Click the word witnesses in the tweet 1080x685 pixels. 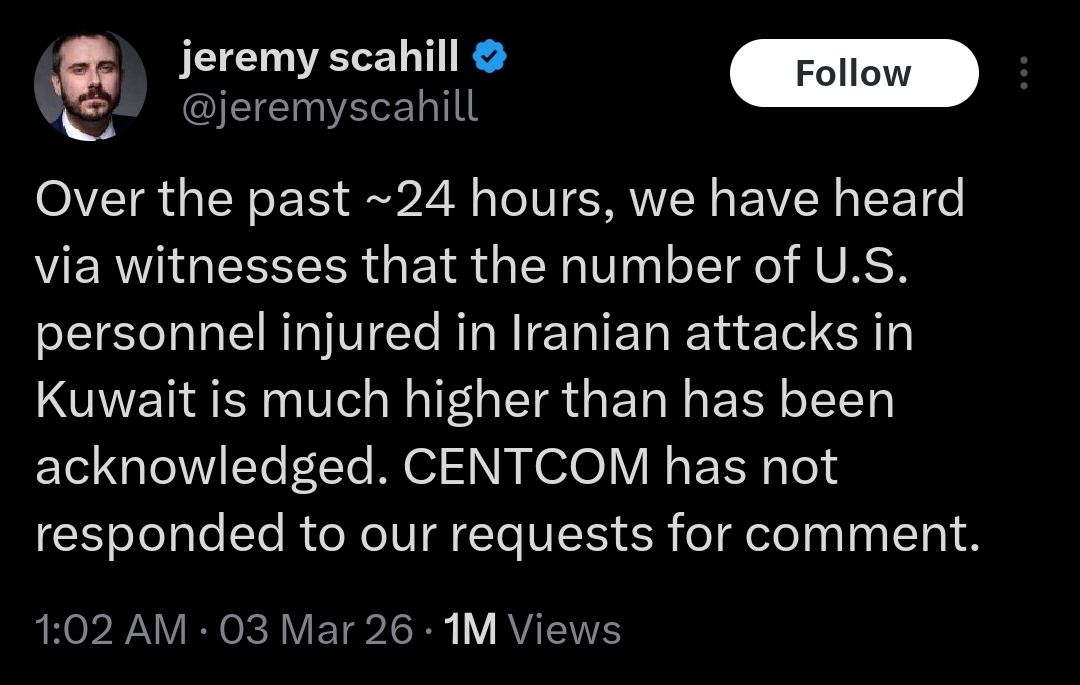pyautogui.click(x=231, y=266)
